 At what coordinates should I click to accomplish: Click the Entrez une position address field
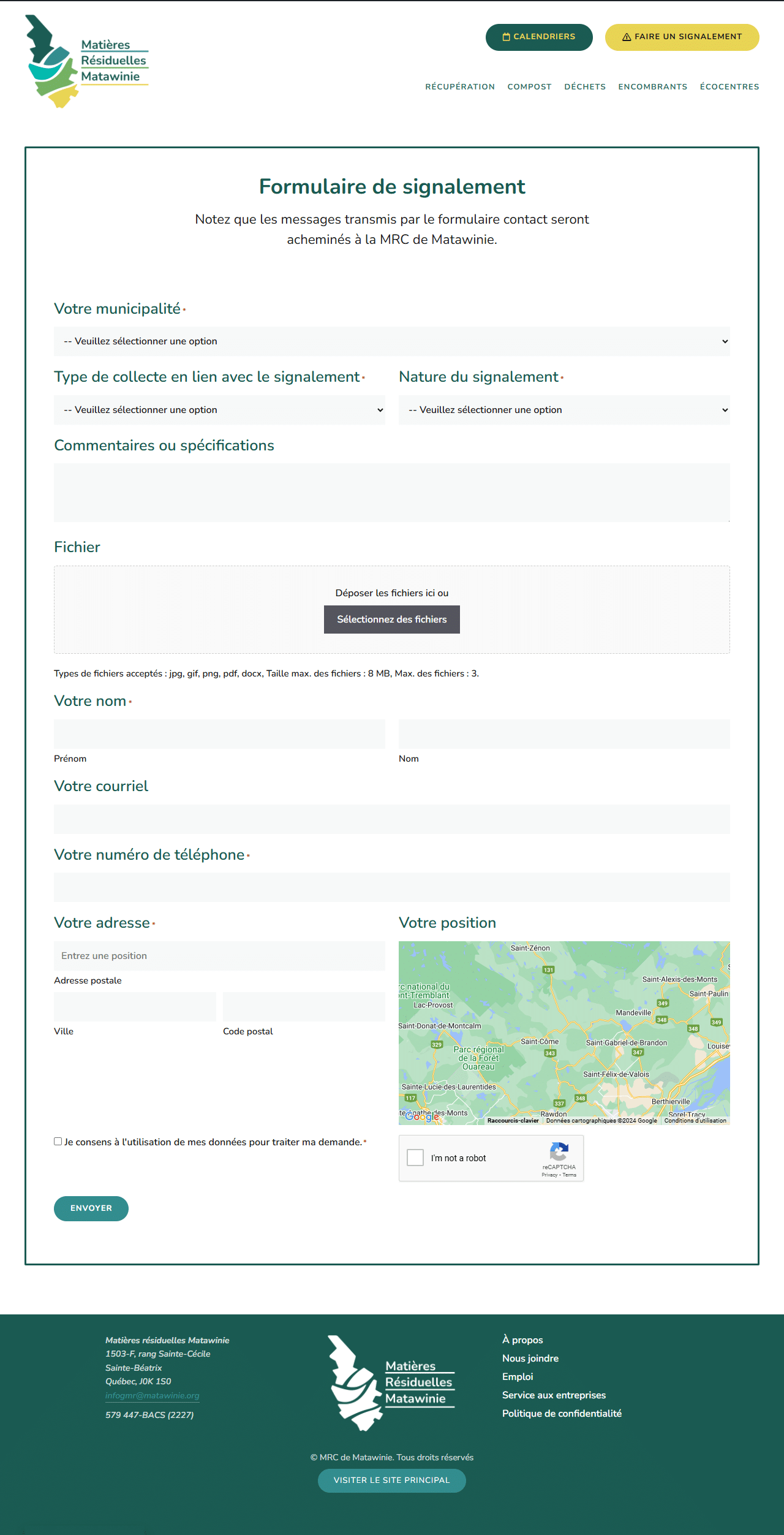click(x=219, y=956)
